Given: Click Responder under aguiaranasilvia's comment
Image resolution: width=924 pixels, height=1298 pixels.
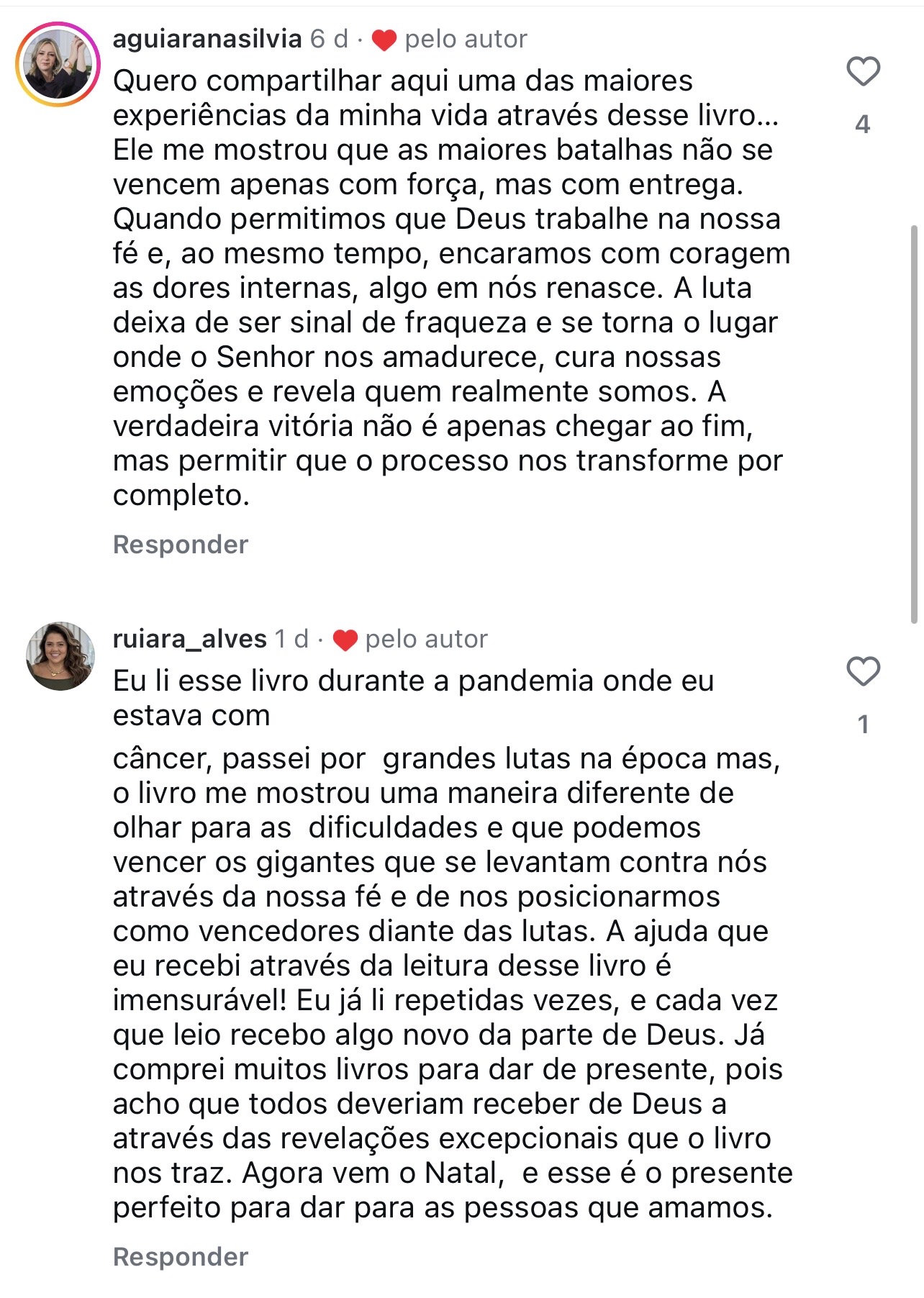Looking at the screenshot, I should point(181,545).
